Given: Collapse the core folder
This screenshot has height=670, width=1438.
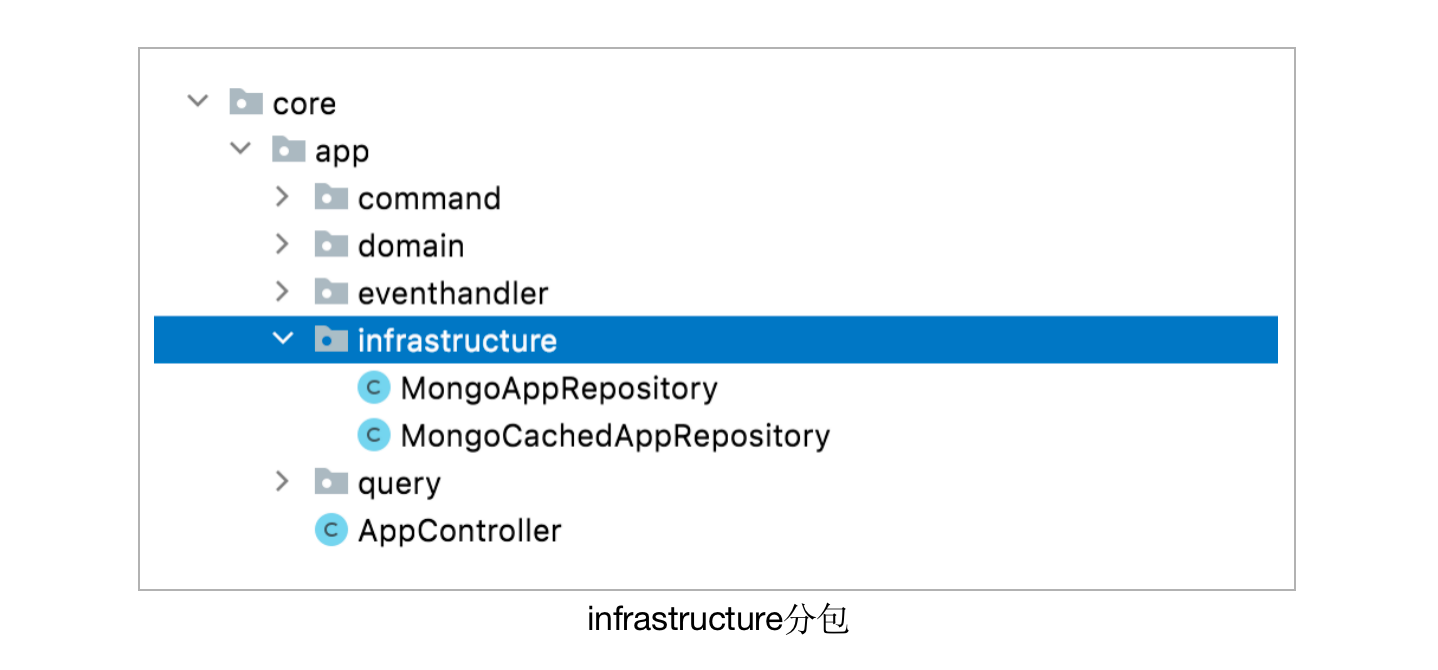Looking at the screenshot, I should pos(198,102).
